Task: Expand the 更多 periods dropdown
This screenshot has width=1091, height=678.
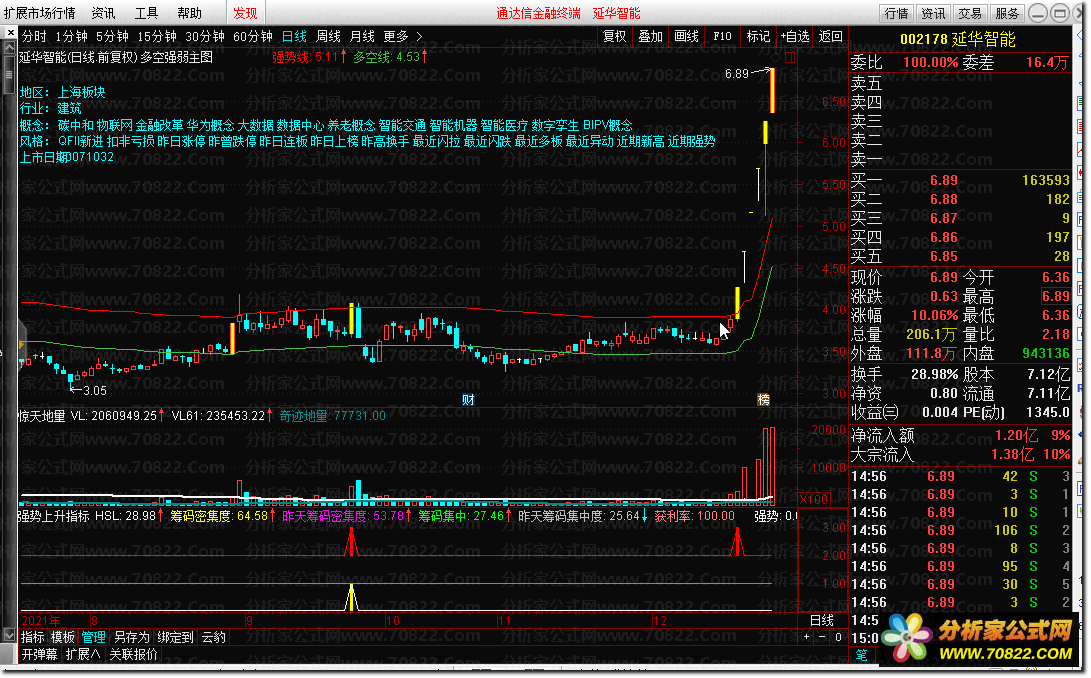Action: coord(402,36)
